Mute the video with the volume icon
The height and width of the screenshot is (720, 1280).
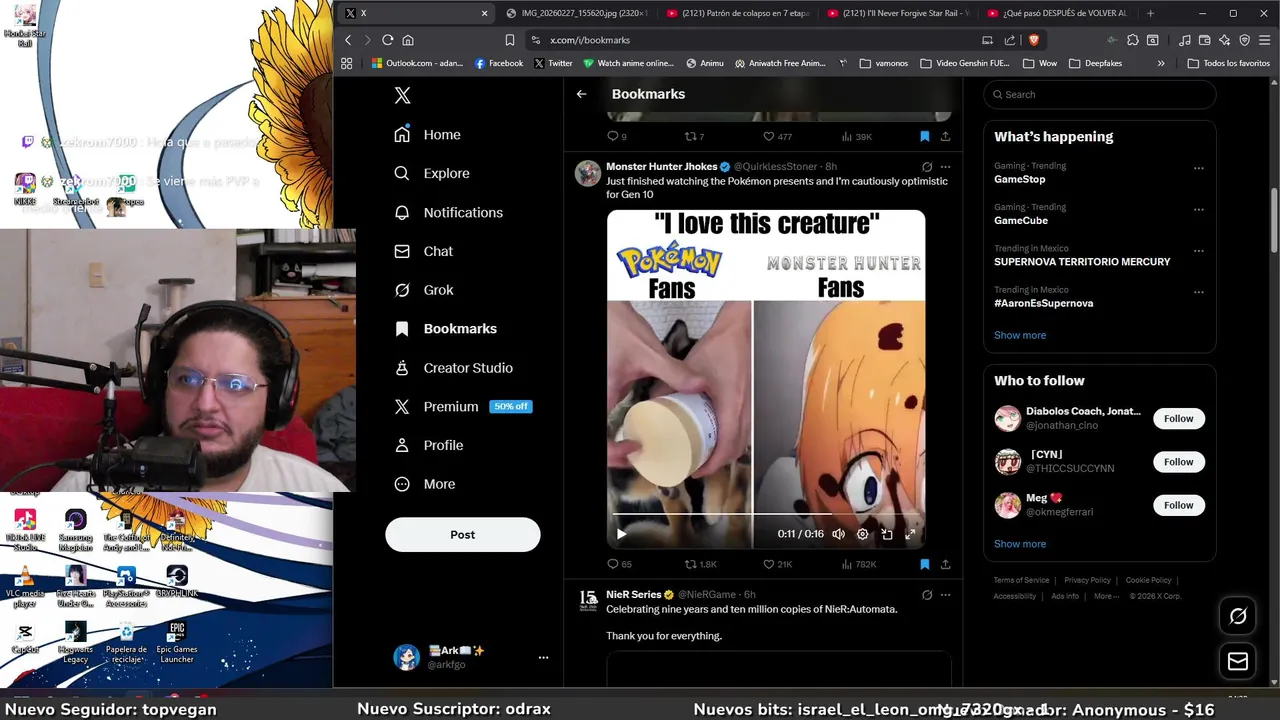[838, 534]
